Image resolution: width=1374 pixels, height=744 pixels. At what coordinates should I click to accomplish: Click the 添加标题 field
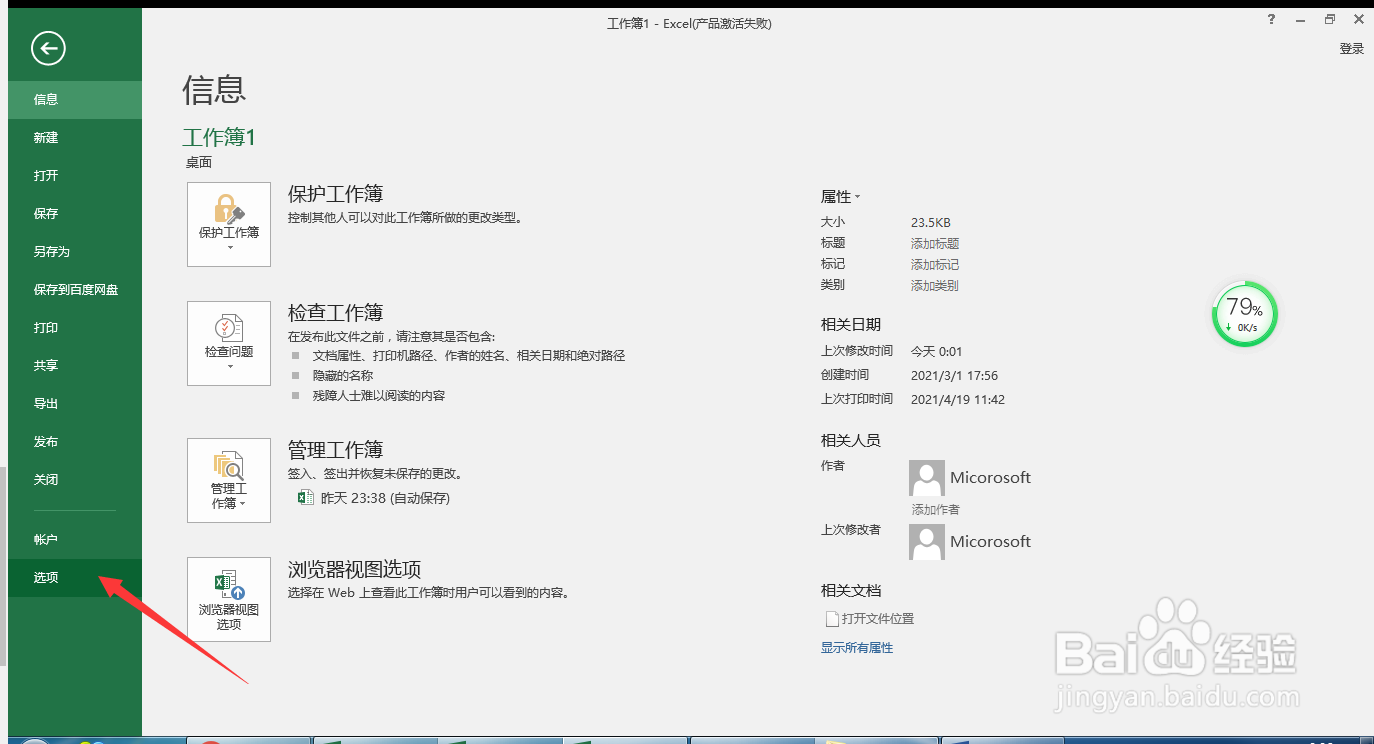tap(935, 244)
